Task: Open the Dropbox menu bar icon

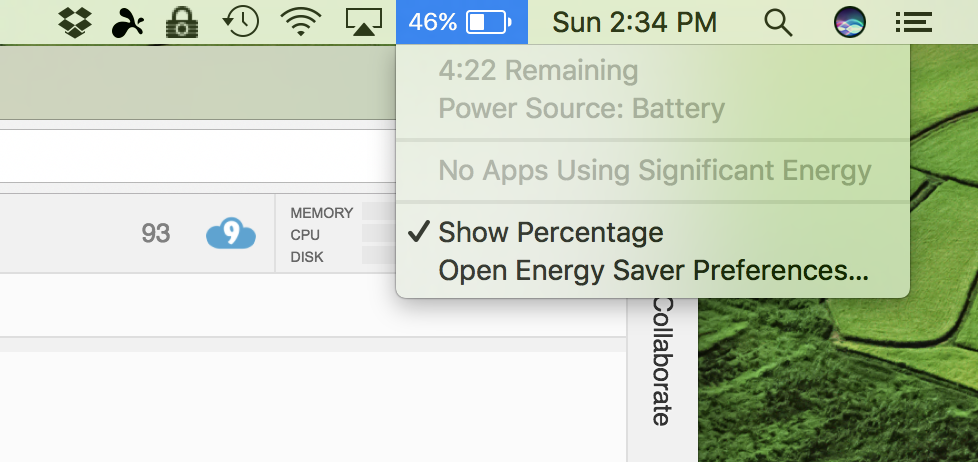Action: [x=75, y=22]
